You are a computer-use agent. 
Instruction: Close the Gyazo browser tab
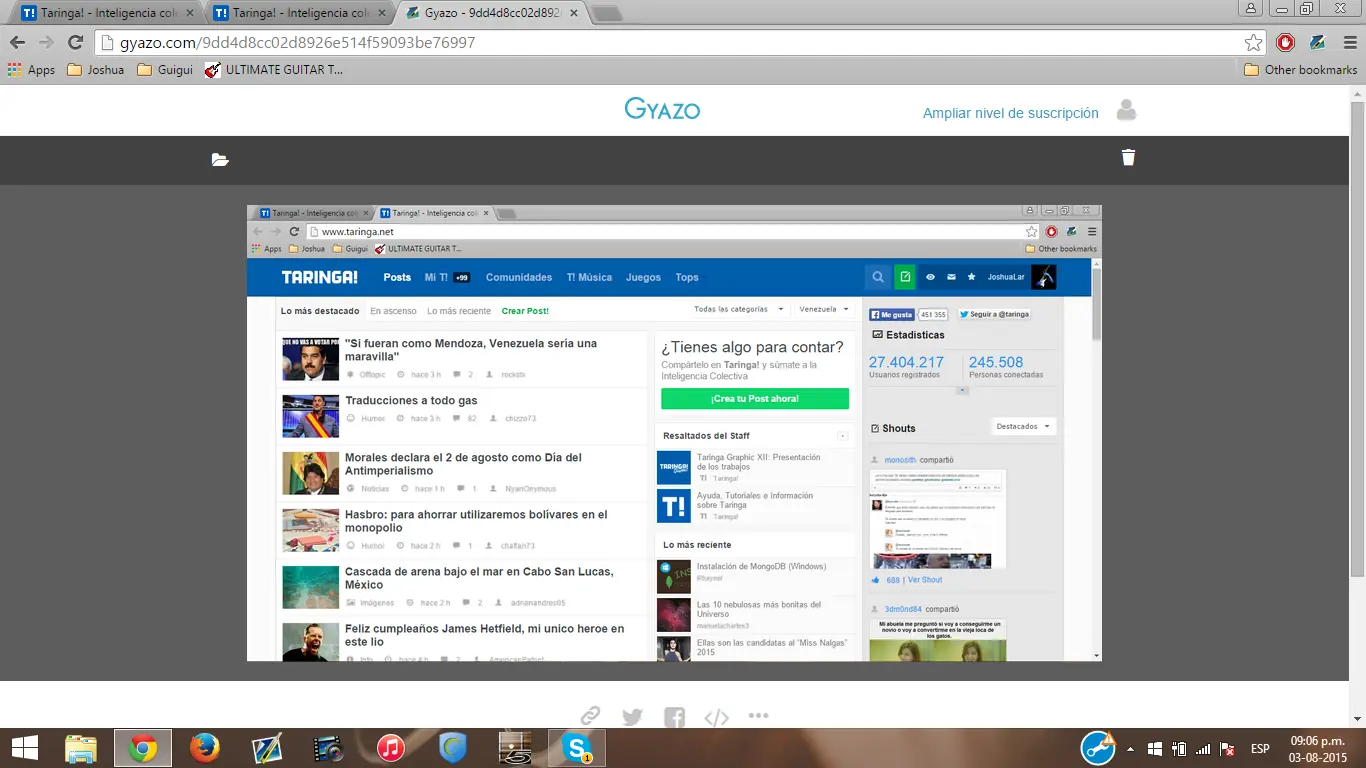point(574,14)
